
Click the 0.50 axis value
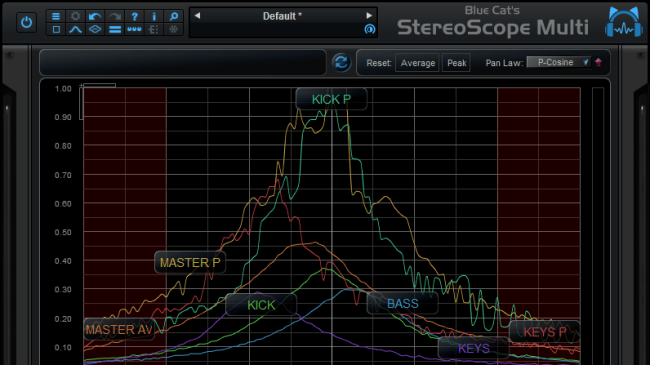[x=63, y=232]
